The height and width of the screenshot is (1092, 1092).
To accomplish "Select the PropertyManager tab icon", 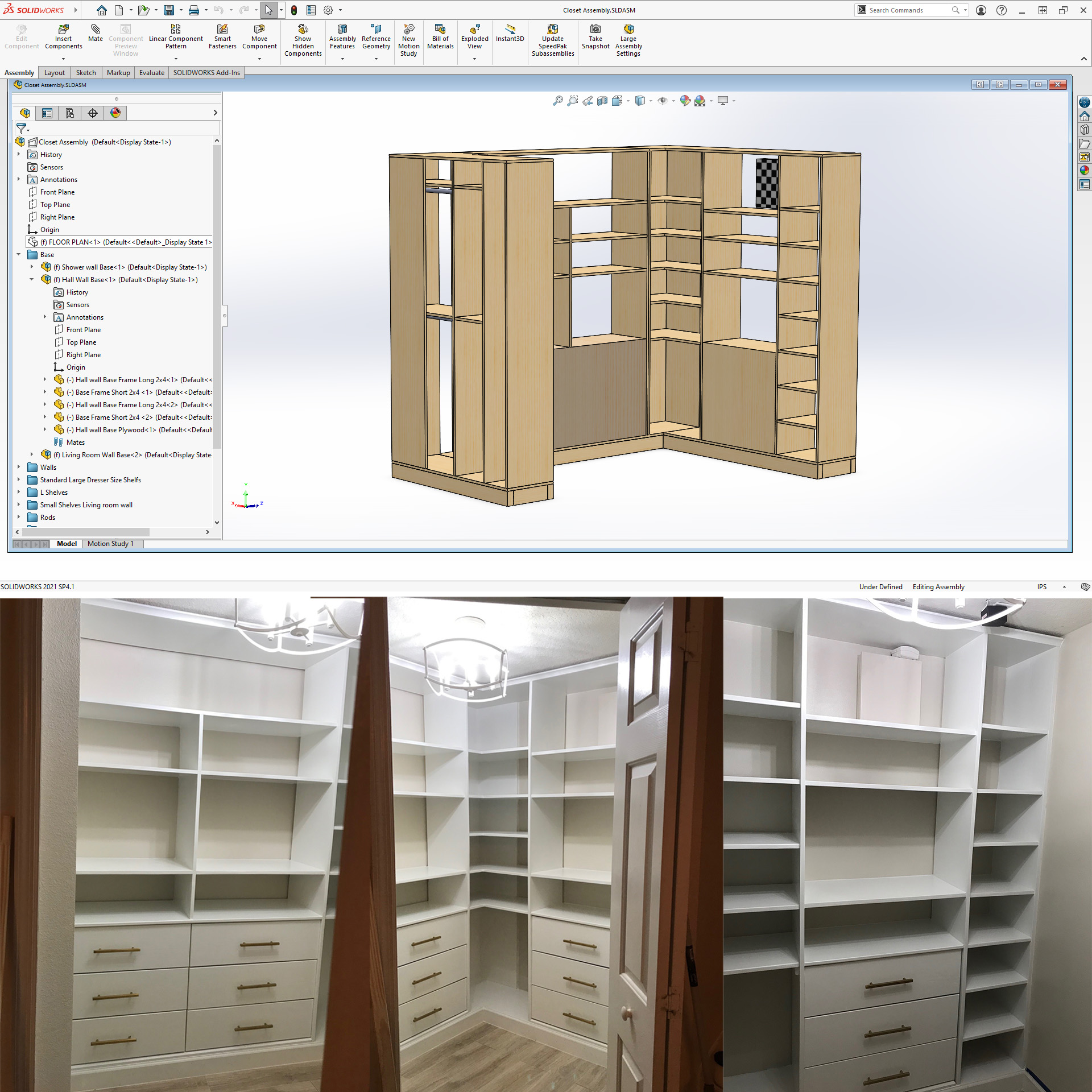I will (x=47, y=113).
